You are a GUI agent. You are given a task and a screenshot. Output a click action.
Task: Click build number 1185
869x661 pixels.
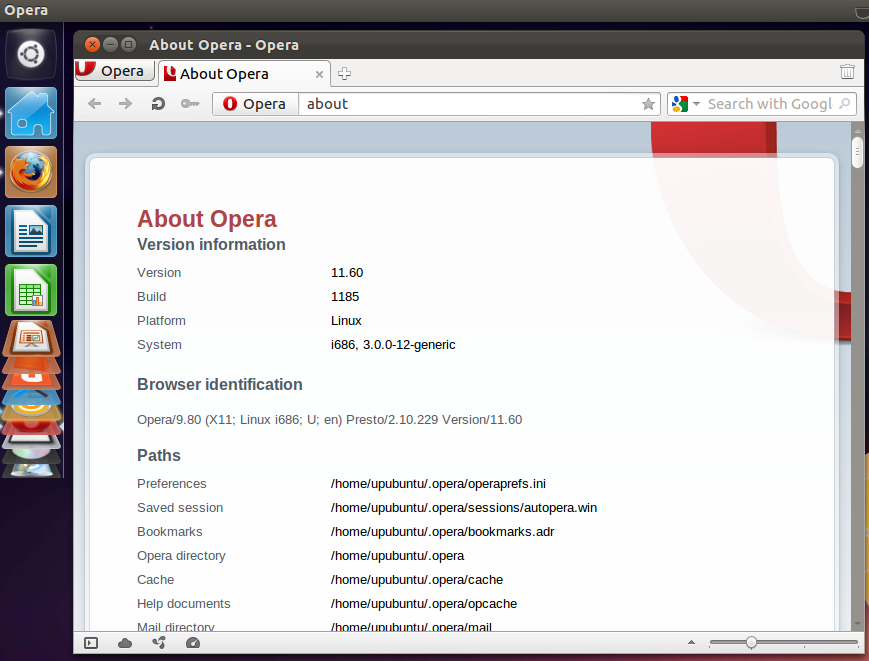(345, 296)
